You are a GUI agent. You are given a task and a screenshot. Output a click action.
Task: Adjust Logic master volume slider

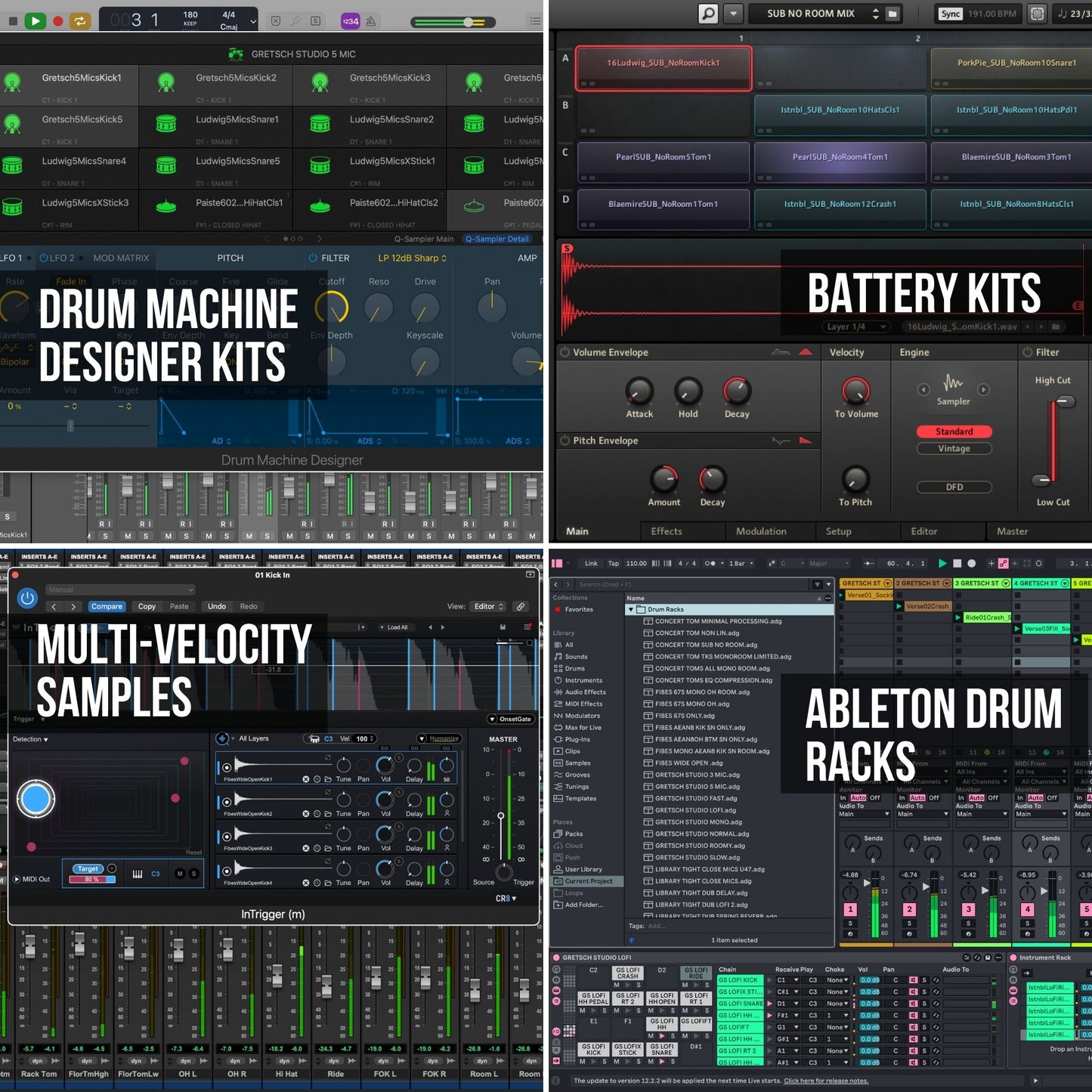pos(470,22)
